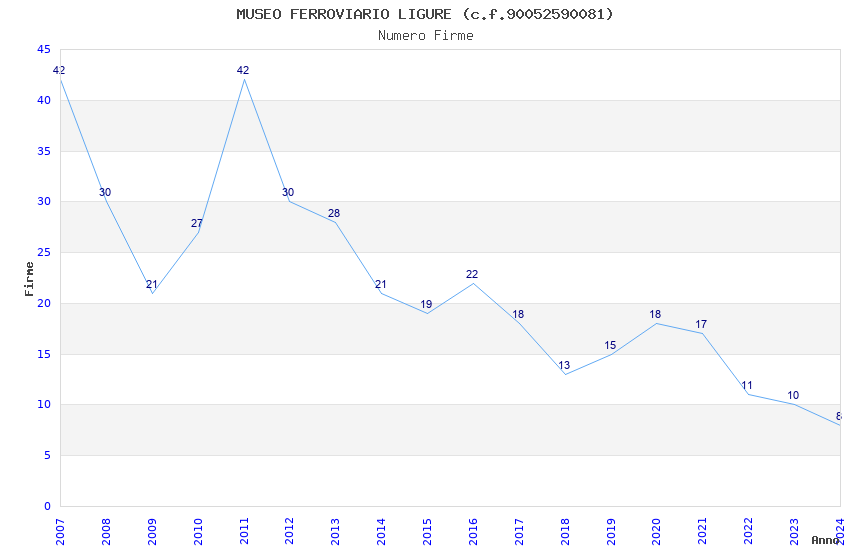
Task: Click y-axis tick value 5
Action: click(47, 456)
